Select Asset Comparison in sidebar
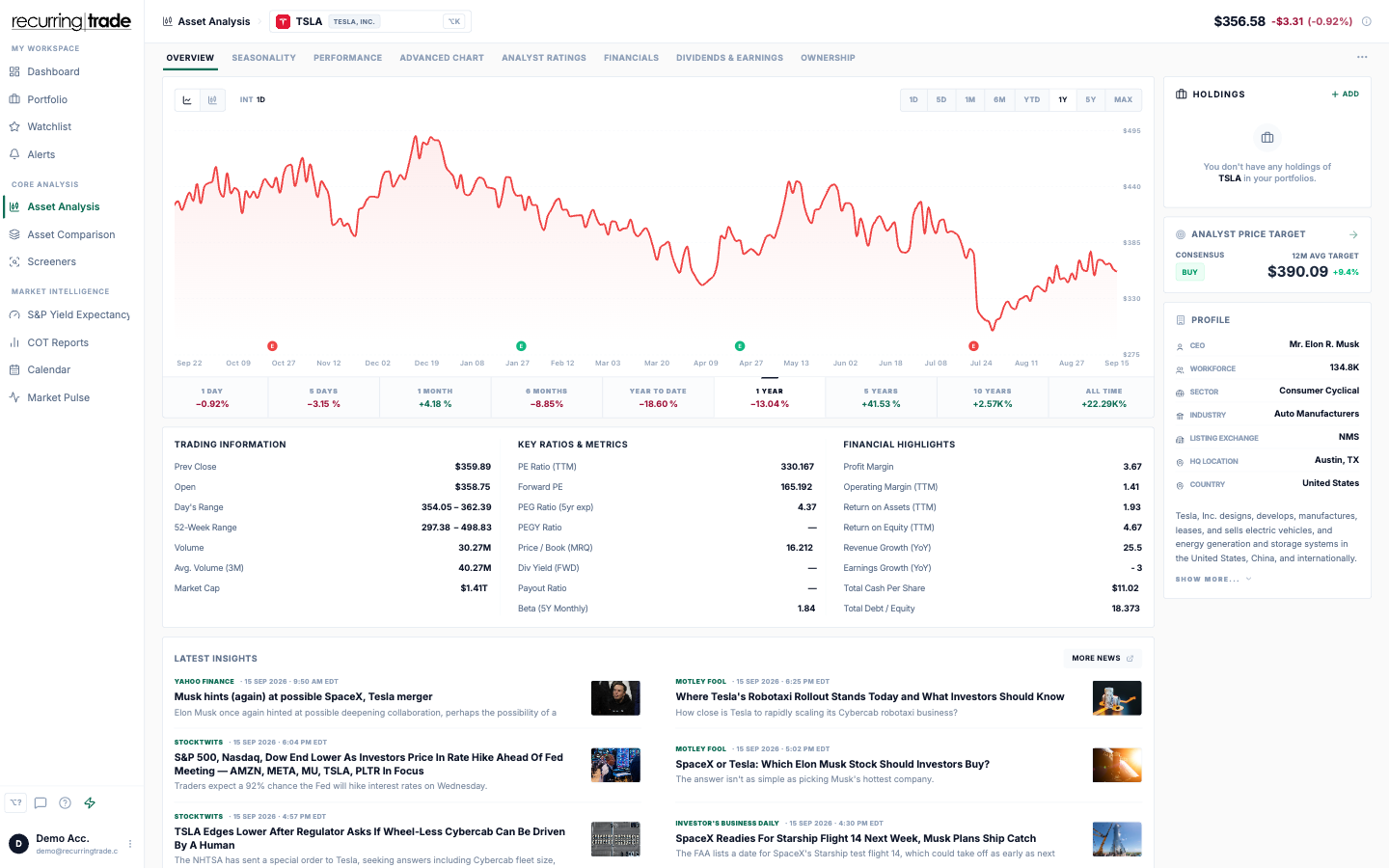1389x868 pixels. click(x=70, y=234)
